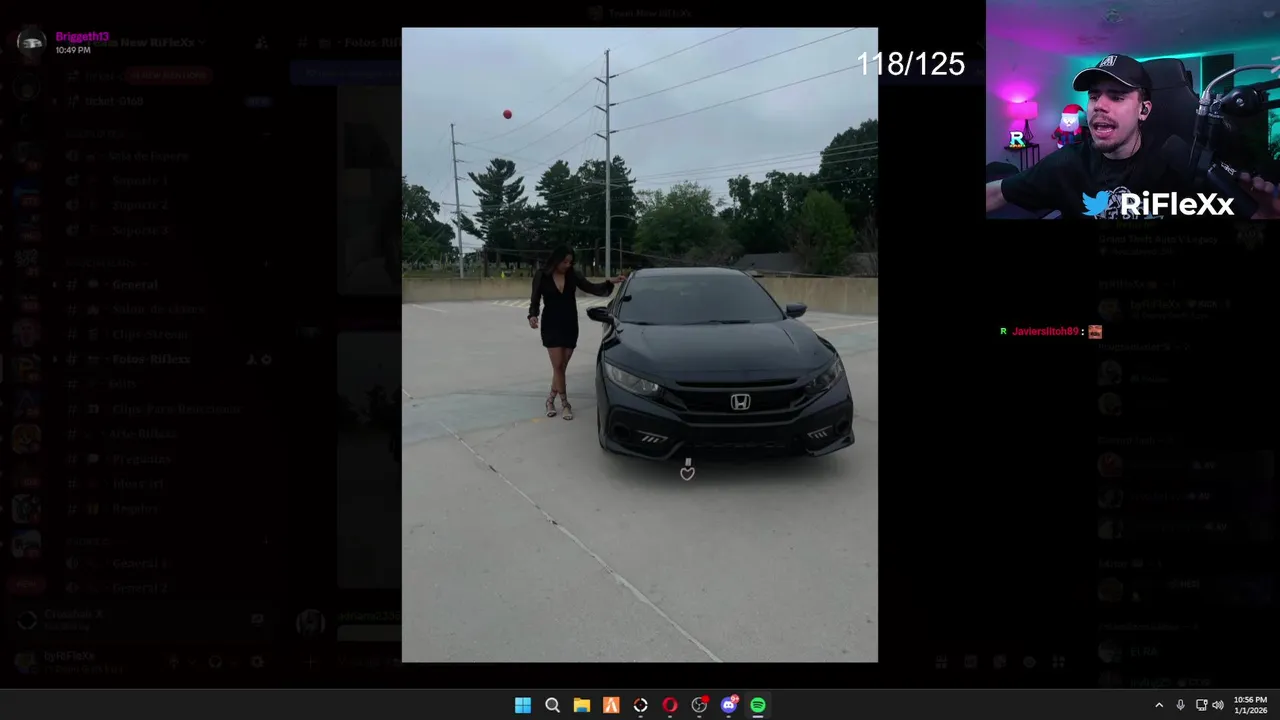Click the invite icon on the Fotos-Riflexx channel

point(251,359)
